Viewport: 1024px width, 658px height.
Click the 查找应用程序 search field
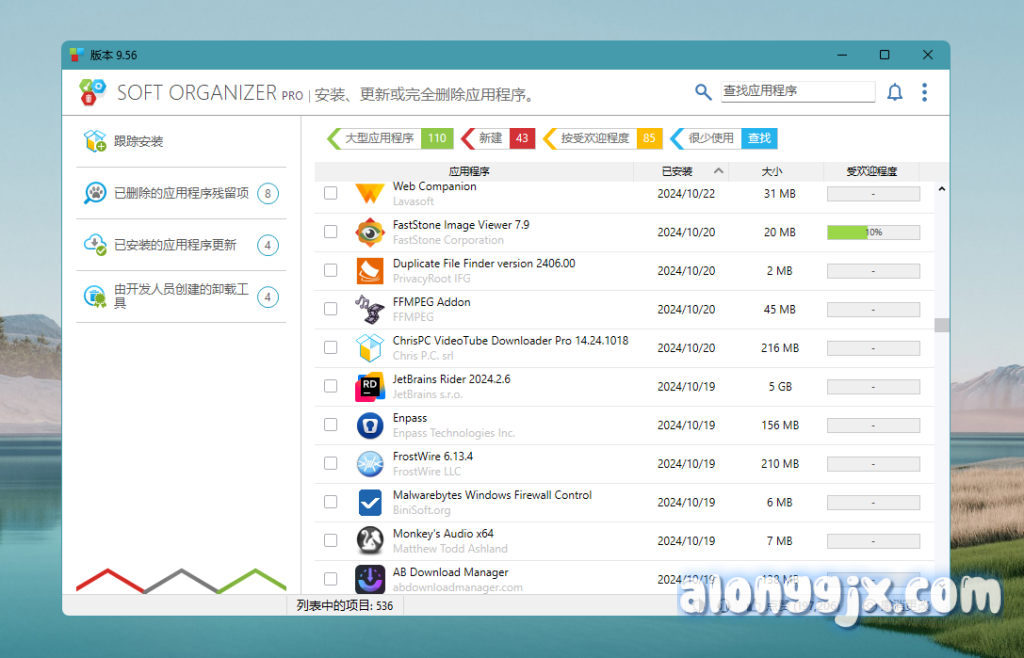(797, 91)
